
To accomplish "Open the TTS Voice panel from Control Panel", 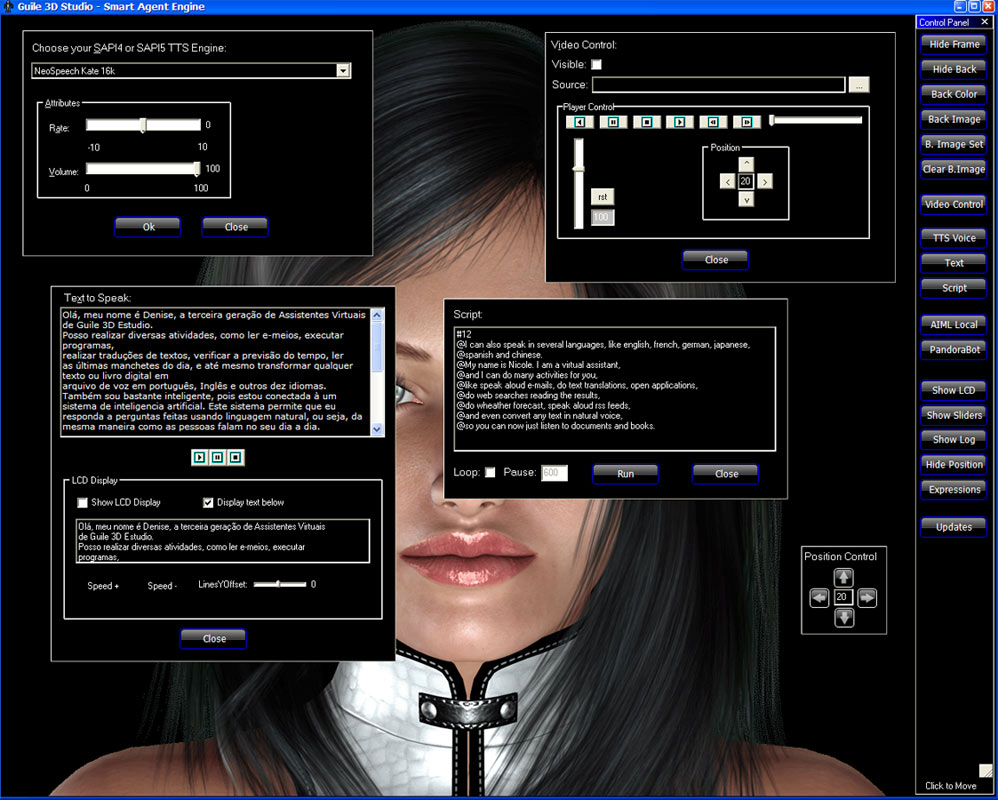I will 954,238.
